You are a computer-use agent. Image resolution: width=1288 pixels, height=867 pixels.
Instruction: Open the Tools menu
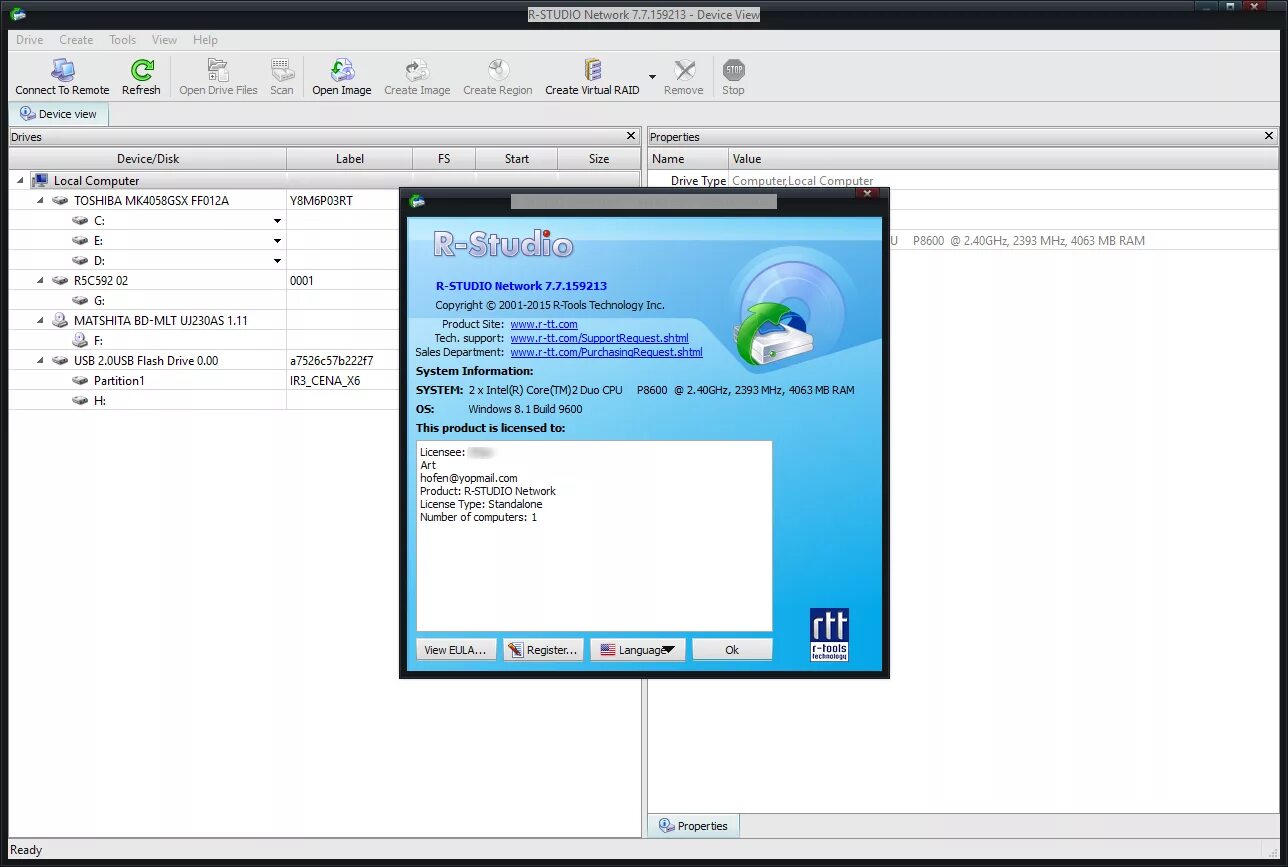point(123,40)
